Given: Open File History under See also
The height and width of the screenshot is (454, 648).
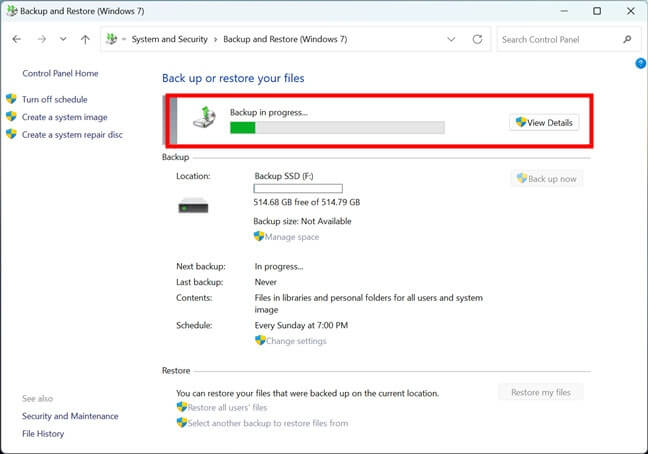Looking at the screenshot, I should point(43,433).
